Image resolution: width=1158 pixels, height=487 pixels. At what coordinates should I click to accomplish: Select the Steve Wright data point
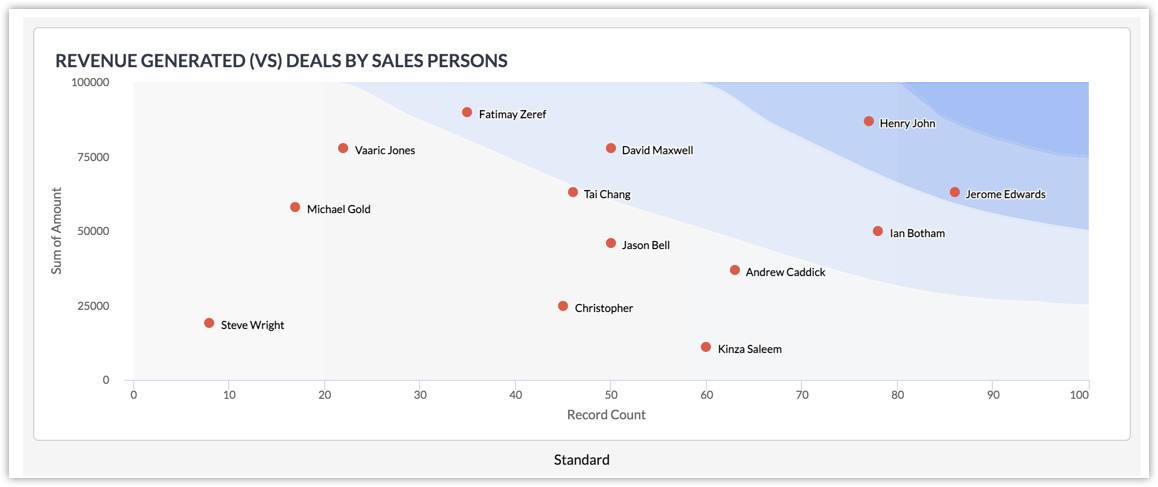click(209, 323)
